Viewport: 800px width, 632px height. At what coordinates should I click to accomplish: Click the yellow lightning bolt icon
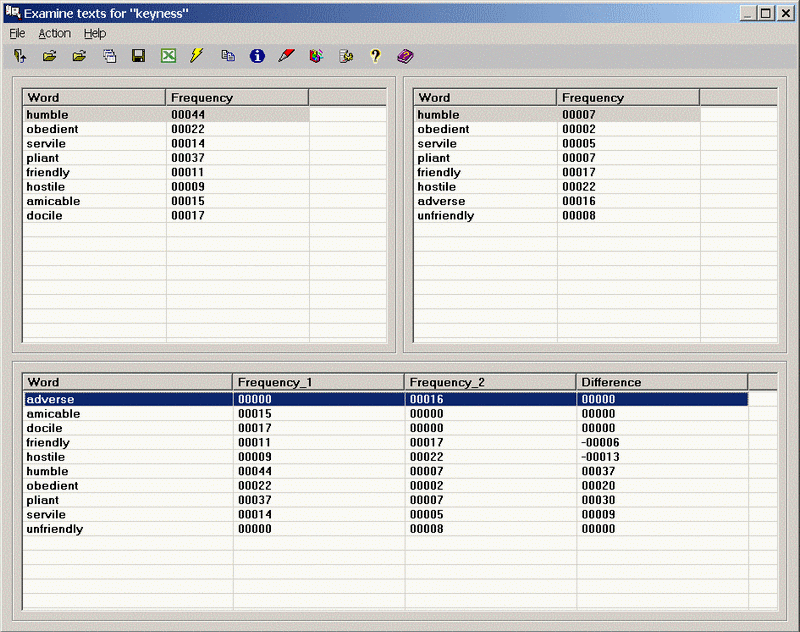click(197, 56)
